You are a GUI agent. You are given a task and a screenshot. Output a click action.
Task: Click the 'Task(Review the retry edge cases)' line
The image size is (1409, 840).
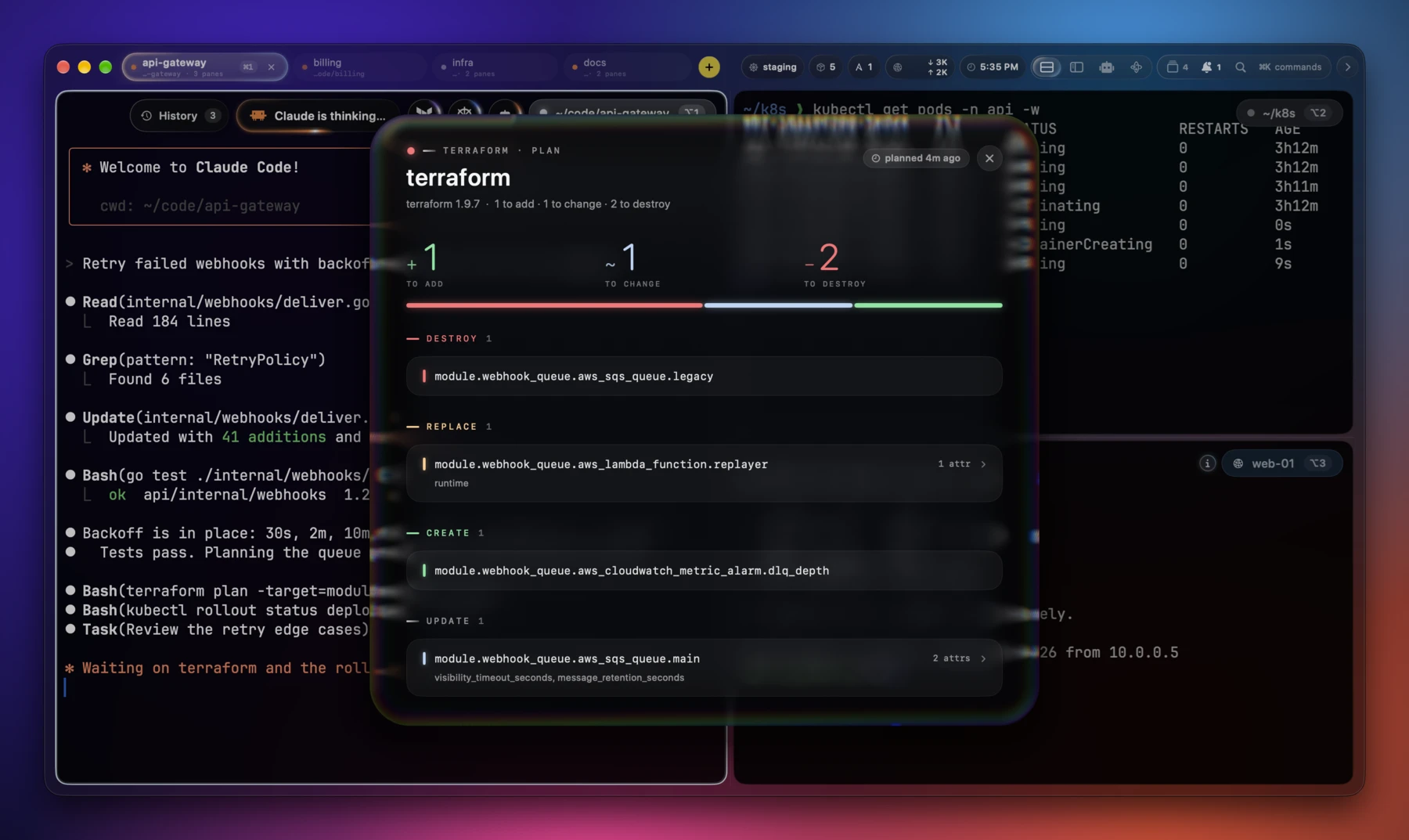[x=225, y=630]
